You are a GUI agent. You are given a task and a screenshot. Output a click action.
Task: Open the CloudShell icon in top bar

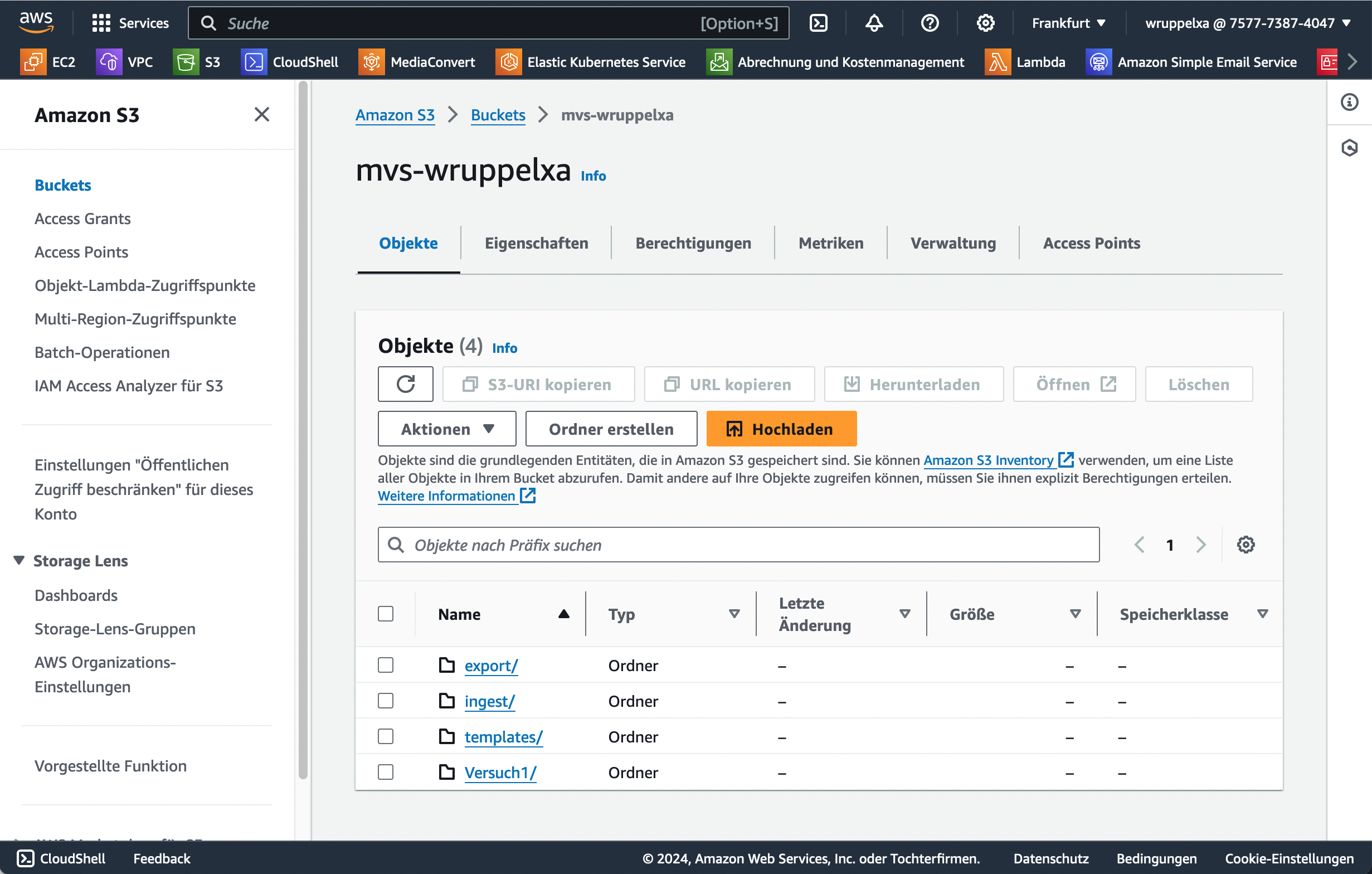[818, 23]
